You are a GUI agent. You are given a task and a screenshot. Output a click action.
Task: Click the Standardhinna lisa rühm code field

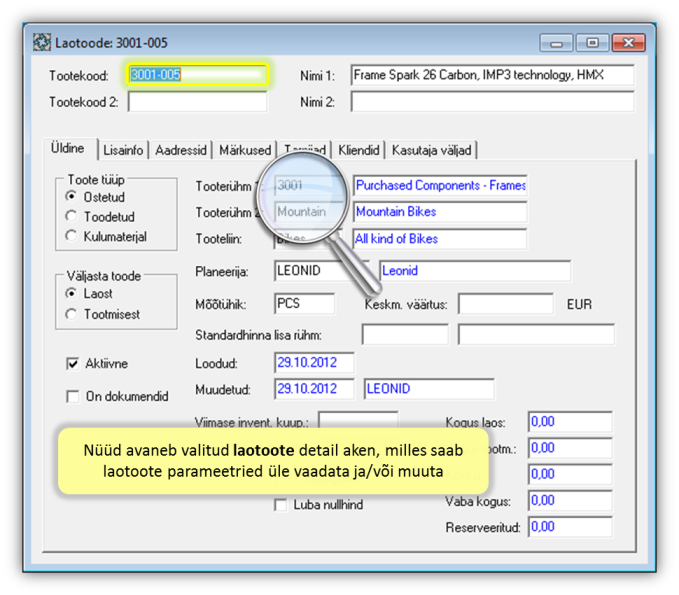pyautogui.click(x=405, y=335)
